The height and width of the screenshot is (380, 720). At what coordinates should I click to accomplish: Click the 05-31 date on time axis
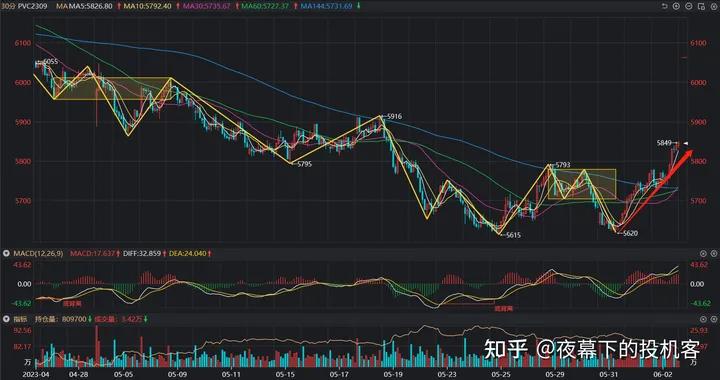tap(608, 375)
